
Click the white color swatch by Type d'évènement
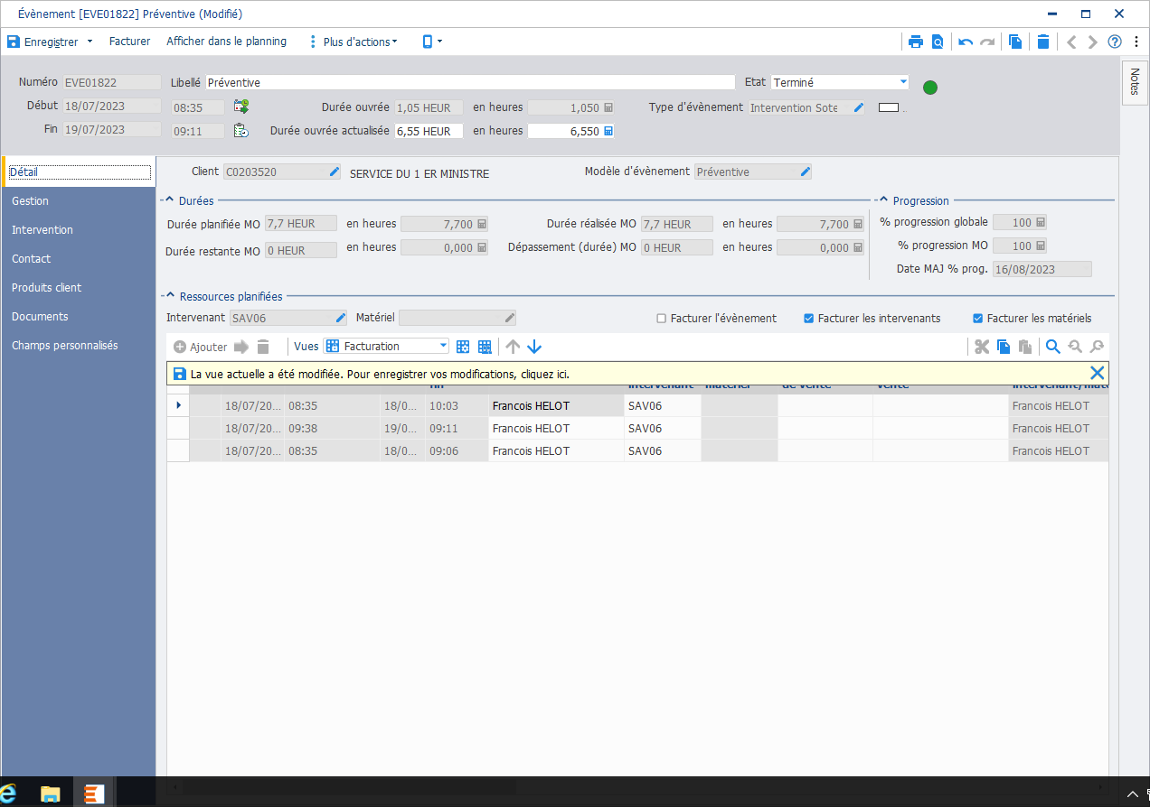(888, 108)
